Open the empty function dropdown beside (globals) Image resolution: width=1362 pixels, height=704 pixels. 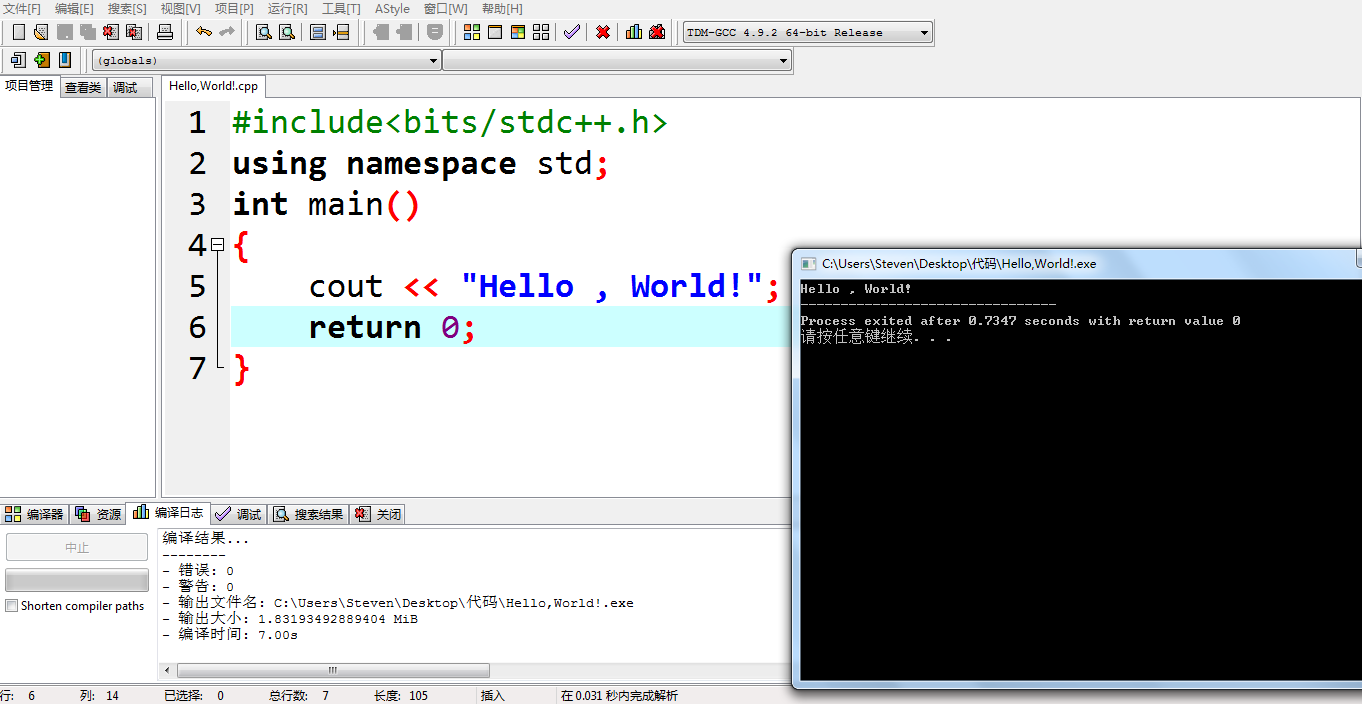click(x=616, y=61)
